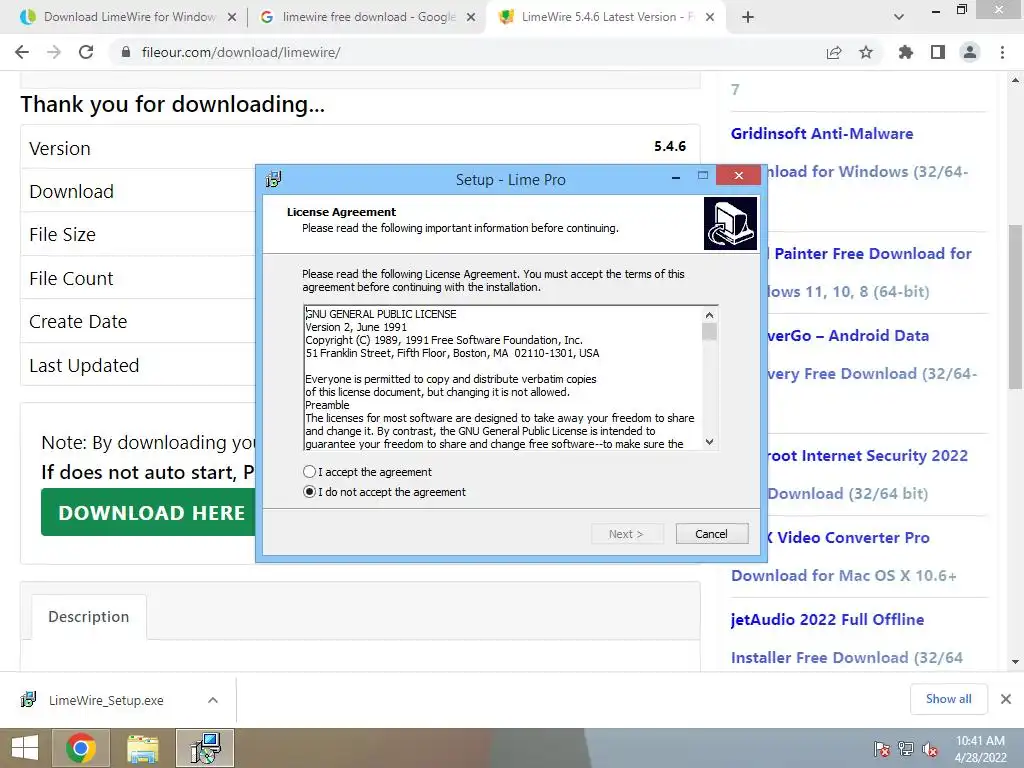Click the 'Last Updated' row label
The image size is (1024, 768).
pos(84,365)
